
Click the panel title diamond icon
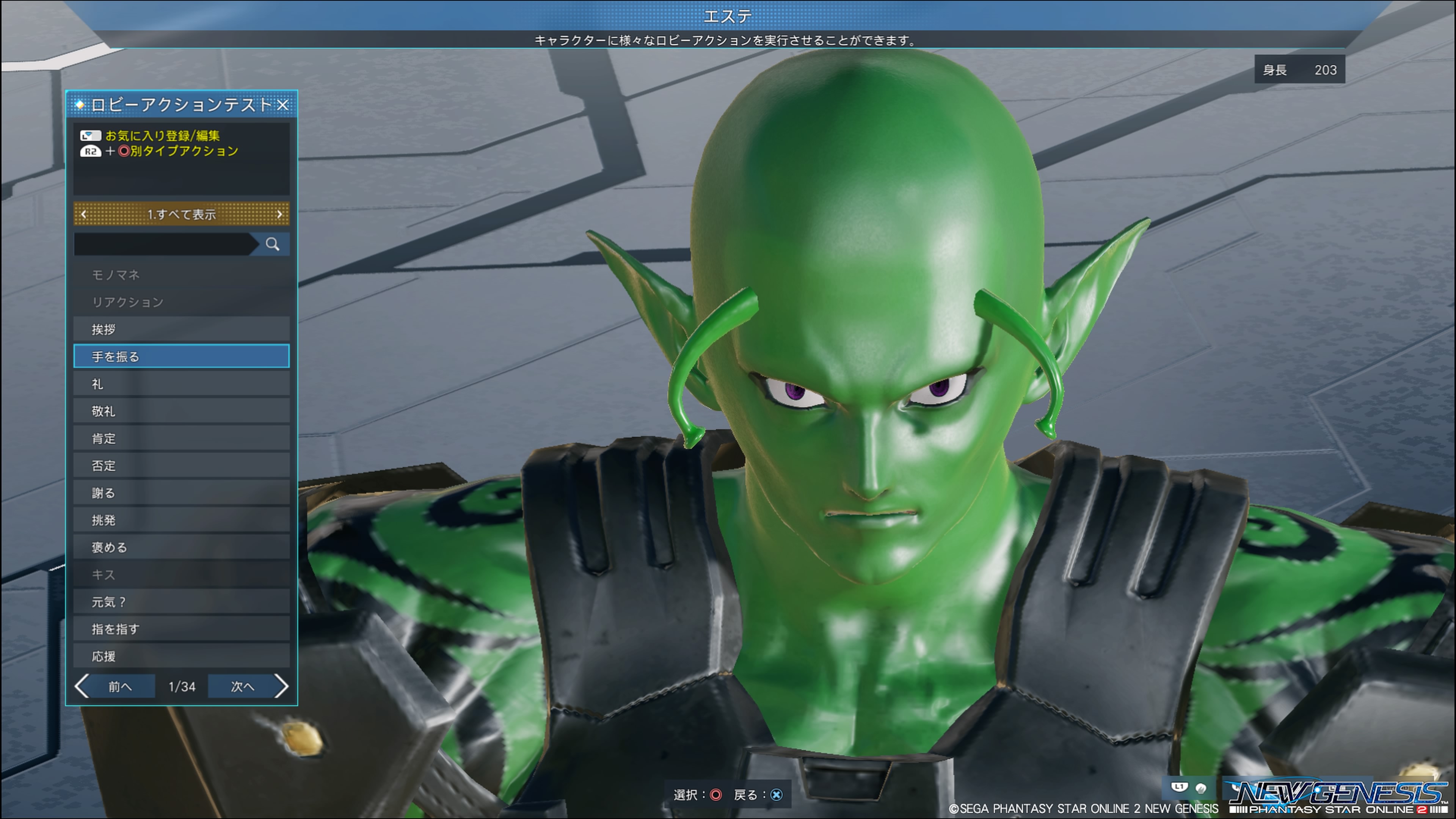click(x=80, y=105)
